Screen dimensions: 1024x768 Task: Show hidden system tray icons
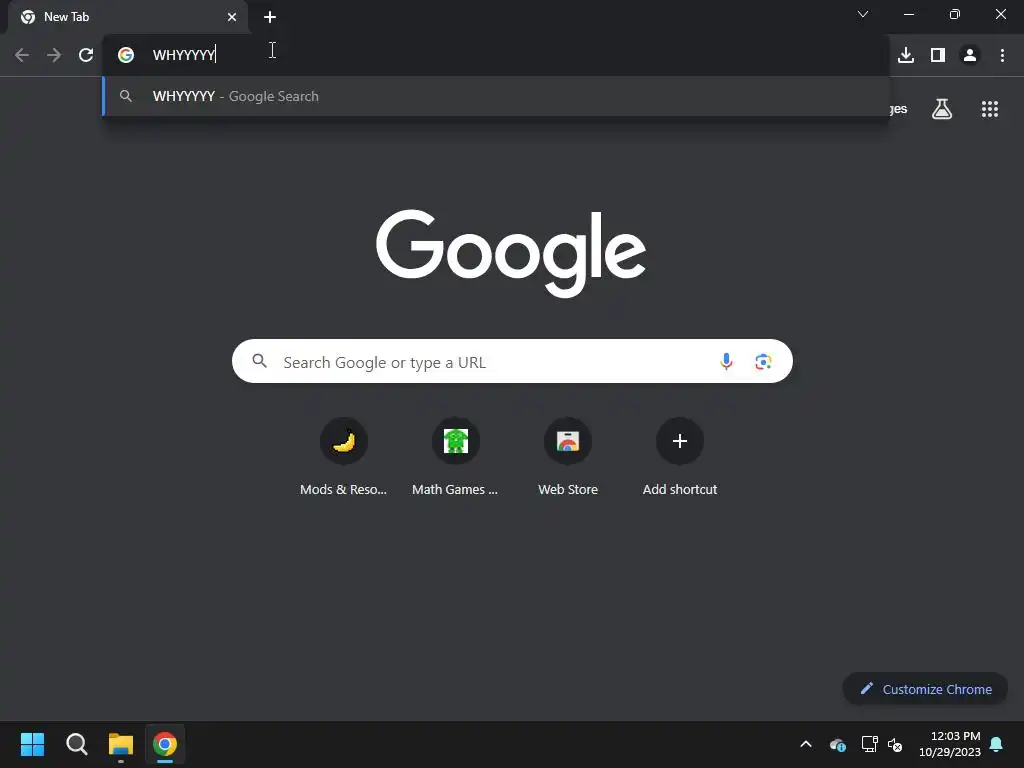806,744
